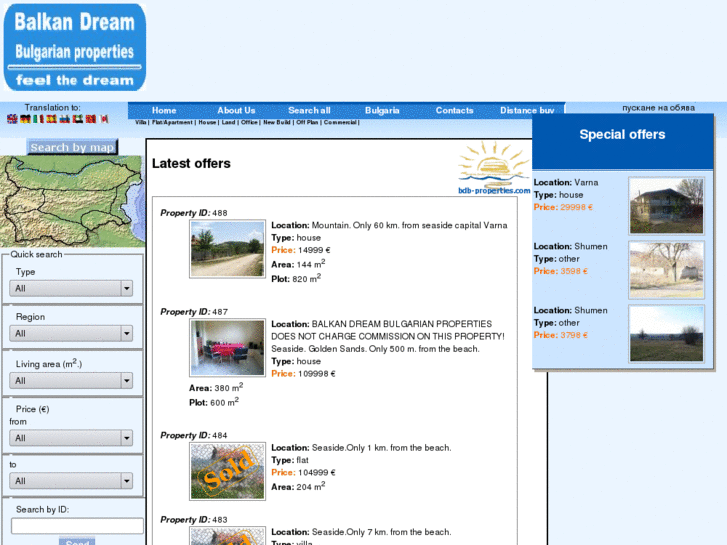Select the Italian flag translation icon
The width and height of the screenshot is (727, 545).
pos(38,119)
